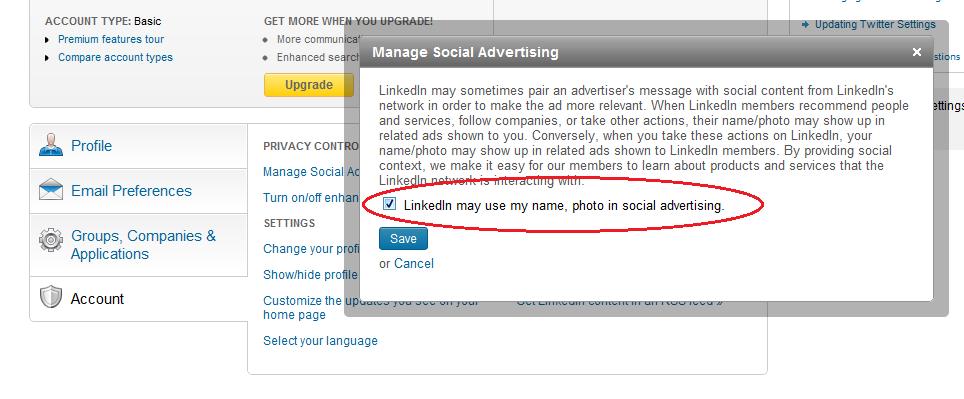Select the Account tab
964x399 pixels.
(x=139, y=299)
